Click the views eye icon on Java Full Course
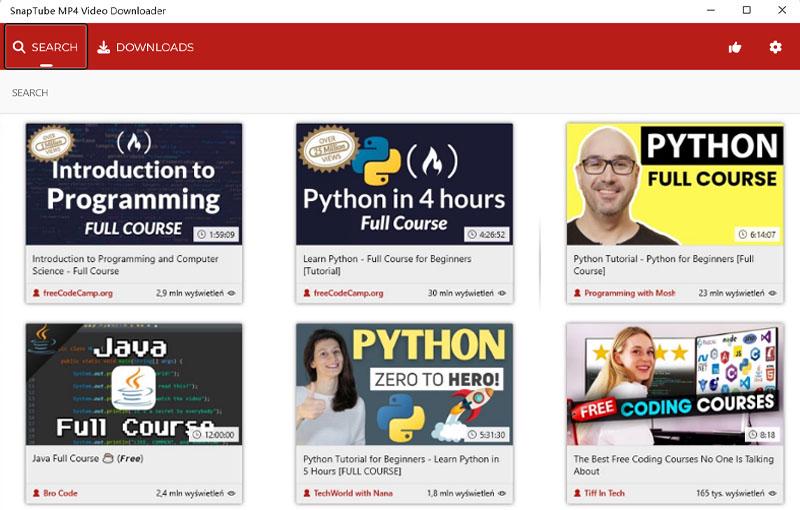This screenshot has width=800, height=510. click(x=231, y=493)
